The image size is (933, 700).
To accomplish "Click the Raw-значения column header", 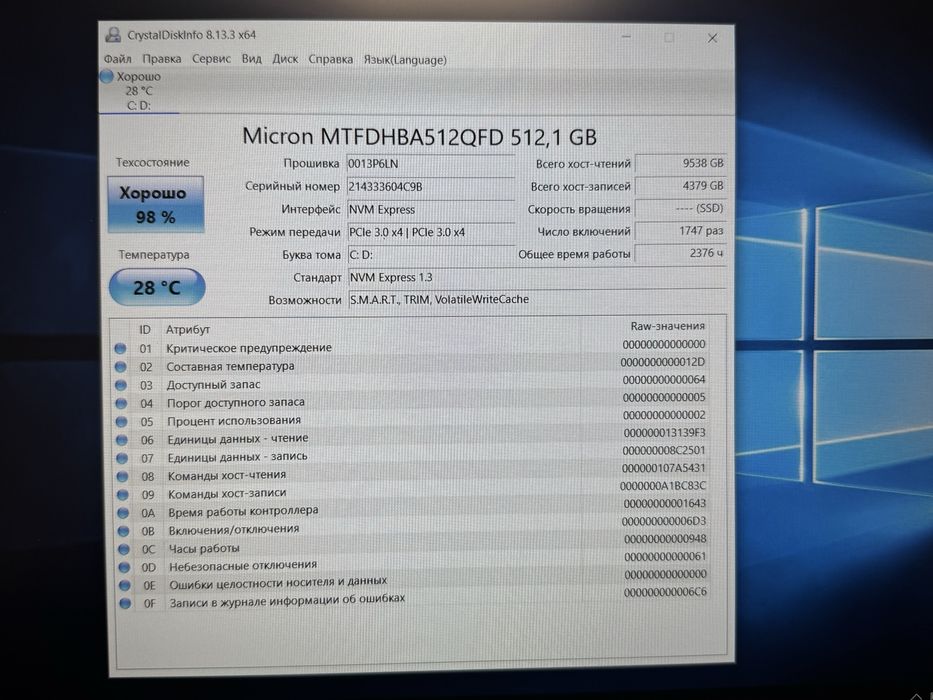I will coord(668,326).
